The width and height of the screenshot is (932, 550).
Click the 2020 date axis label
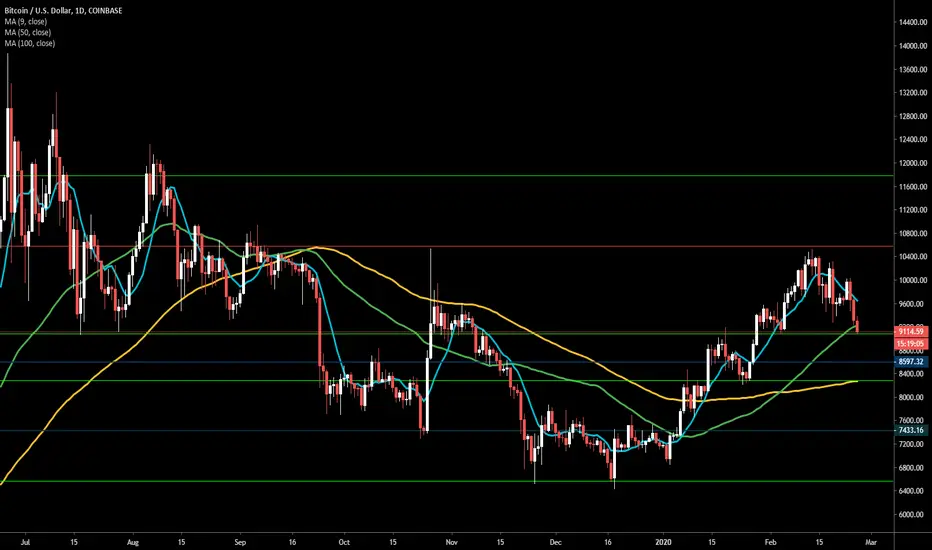pyautogui.click(x=663, y=542)
